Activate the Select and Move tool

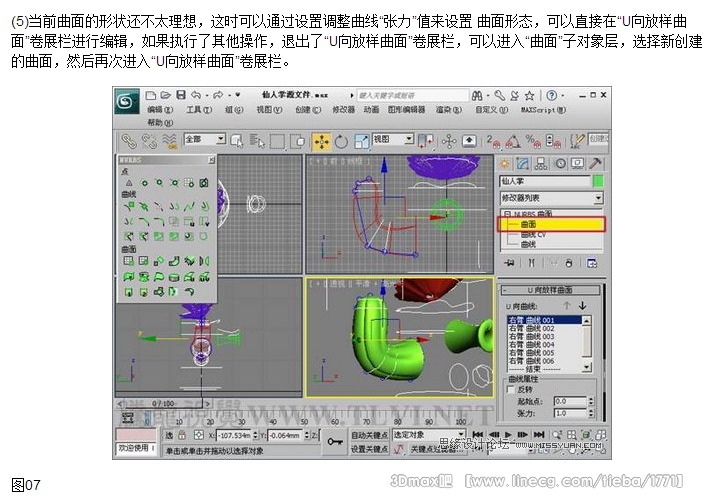(321, 142)
